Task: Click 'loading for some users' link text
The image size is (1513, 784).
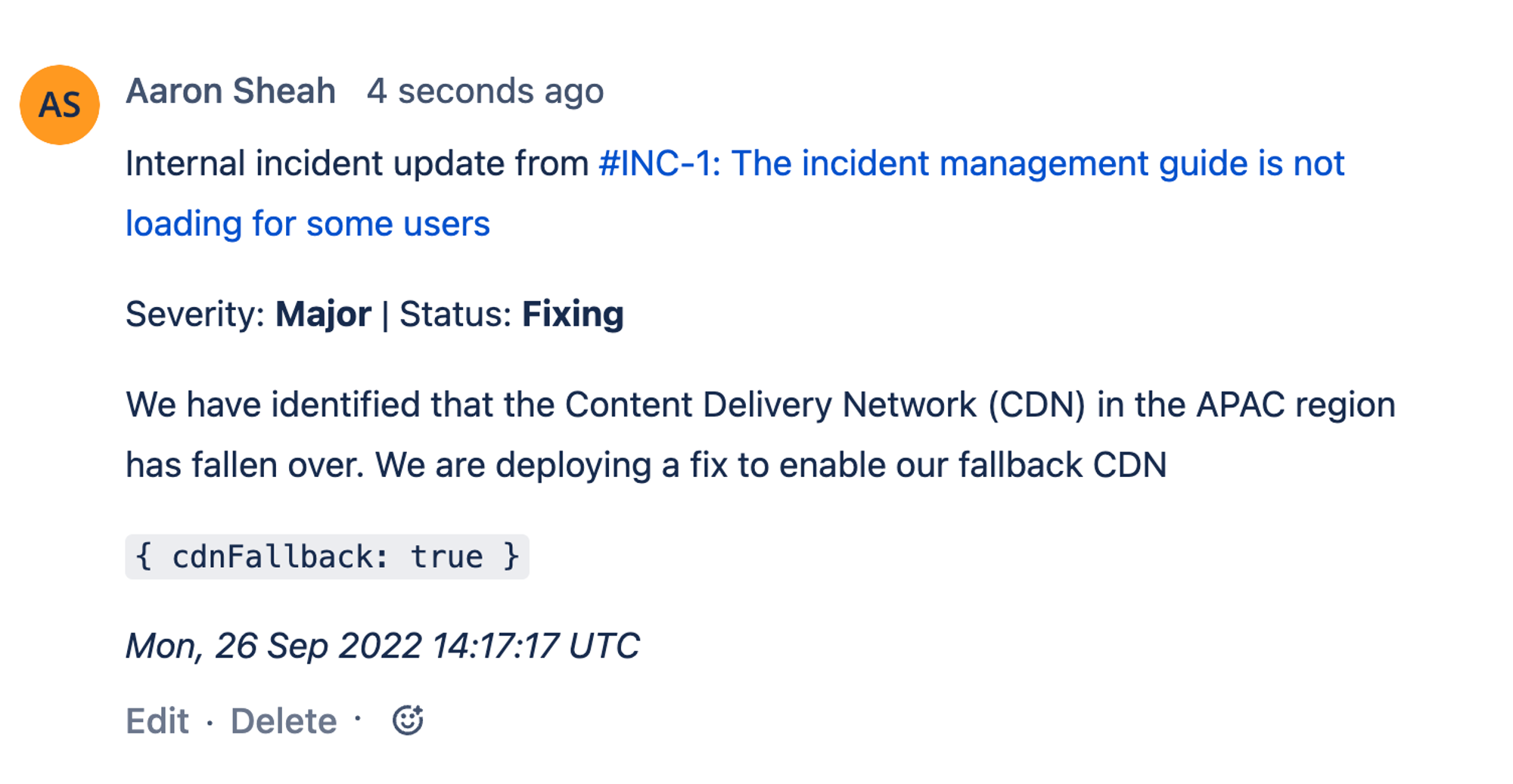Action: pos(308,224)
